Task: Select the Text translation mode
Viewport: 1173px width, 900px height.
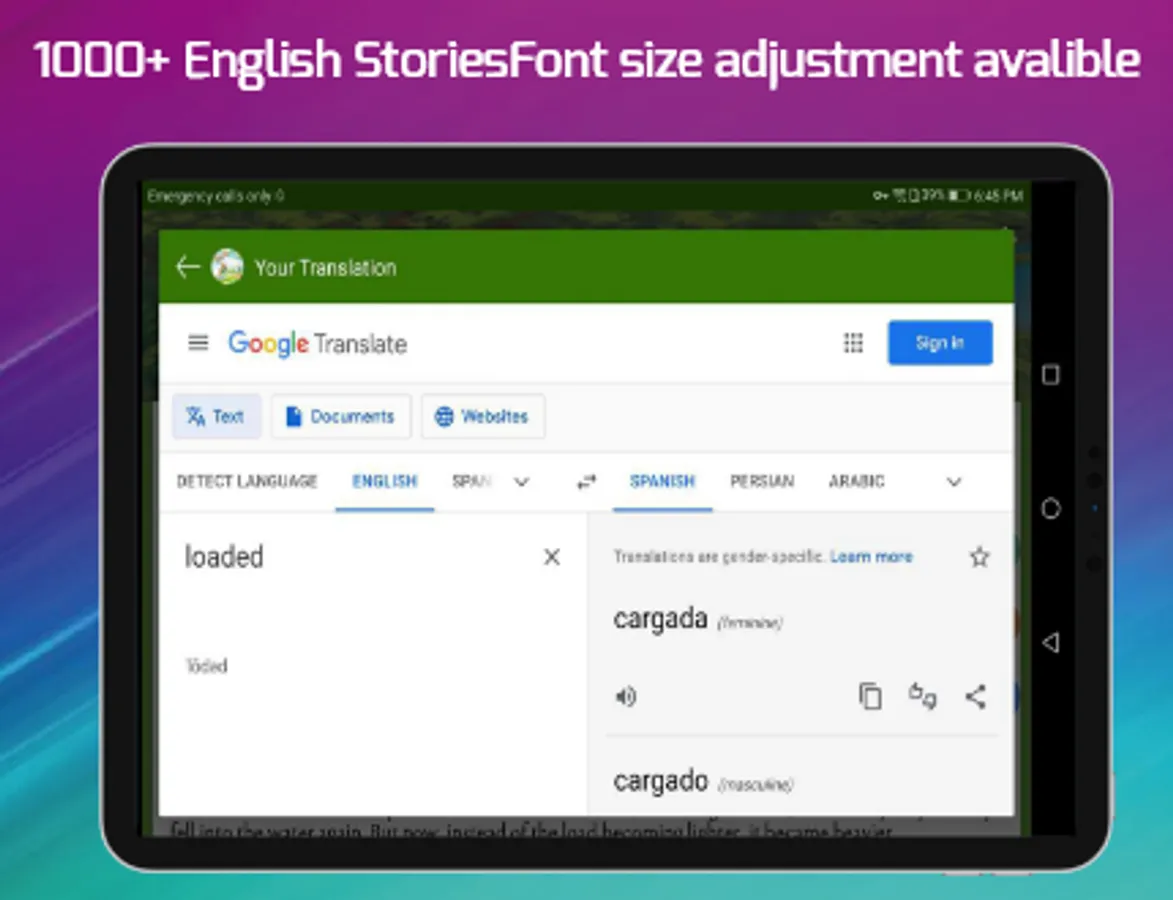Action: tap(216, 416)
